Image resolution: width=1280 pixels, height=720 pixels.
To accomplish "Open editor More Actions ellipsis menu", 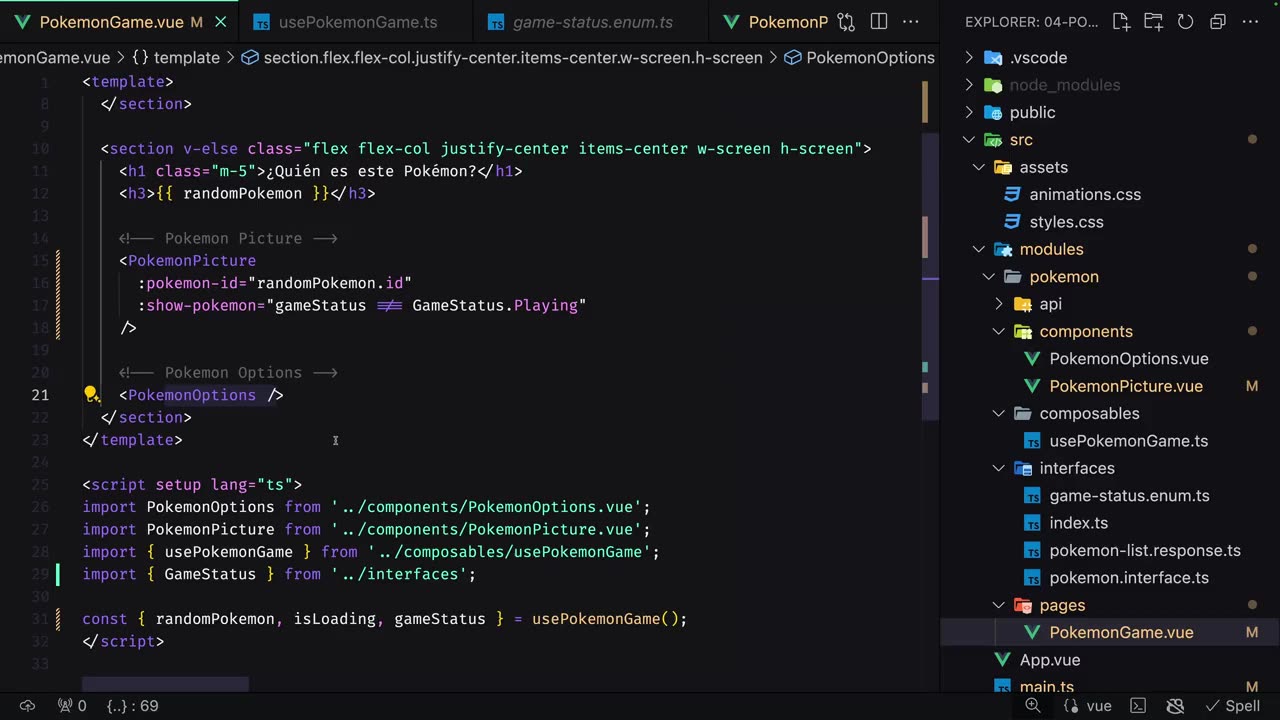I will (x=911, y=22).
